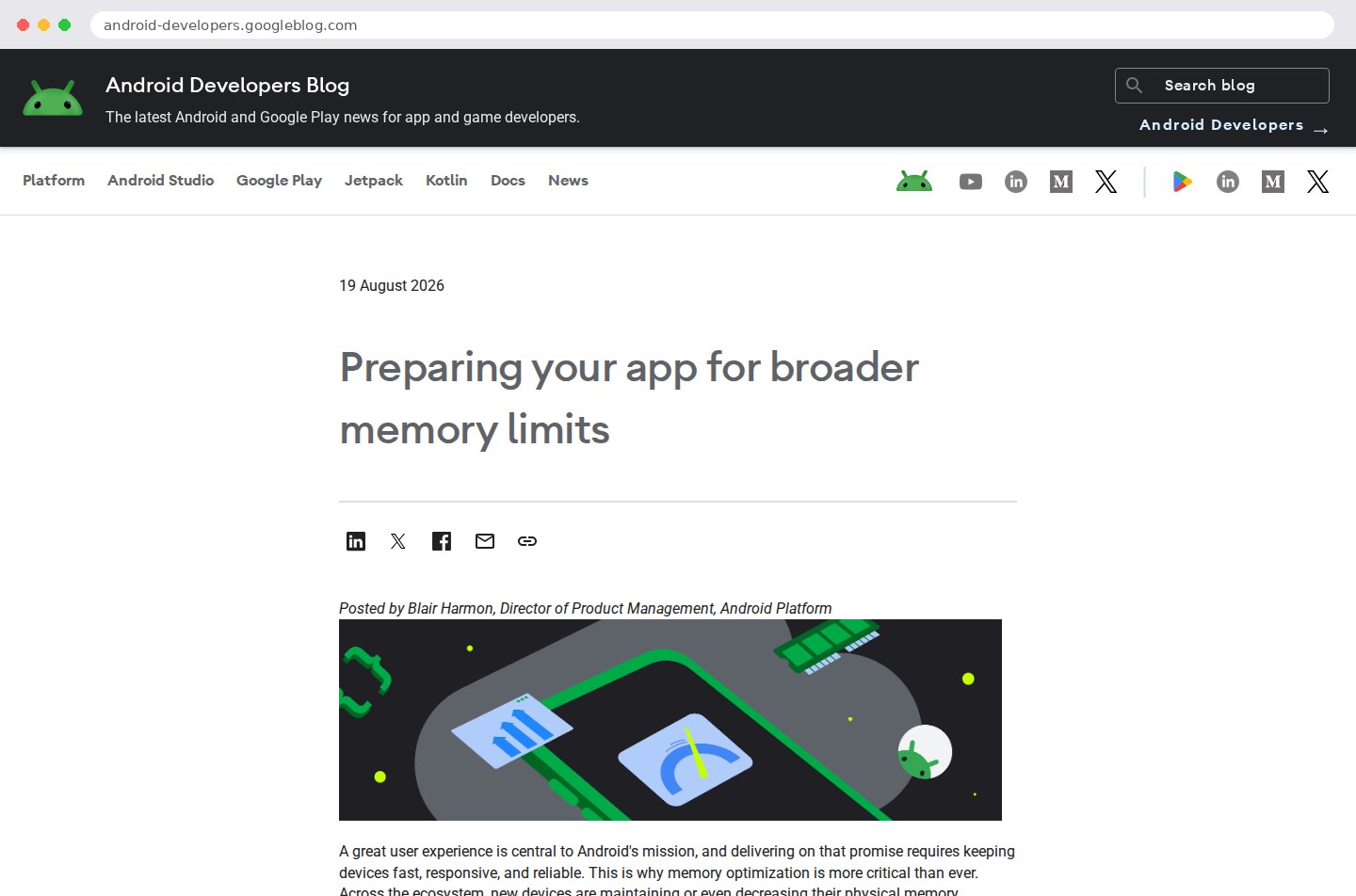Copy the article link
This screenshot has width=1356, height=896.
pyautogui.click(x=527, y=541)
